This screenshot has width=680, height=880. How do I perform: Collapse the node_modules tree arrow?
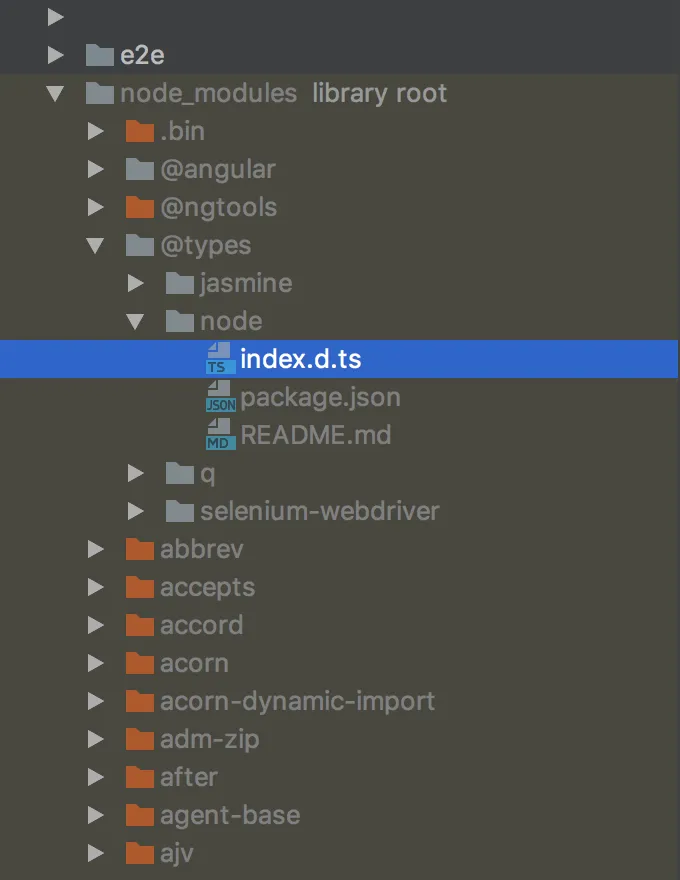click(56, 93)
